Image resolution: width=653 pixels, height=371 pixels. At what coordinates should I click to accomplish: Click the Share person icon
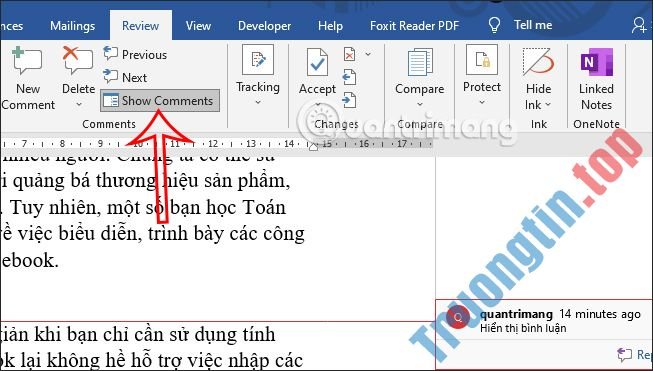tap(639, 25)
